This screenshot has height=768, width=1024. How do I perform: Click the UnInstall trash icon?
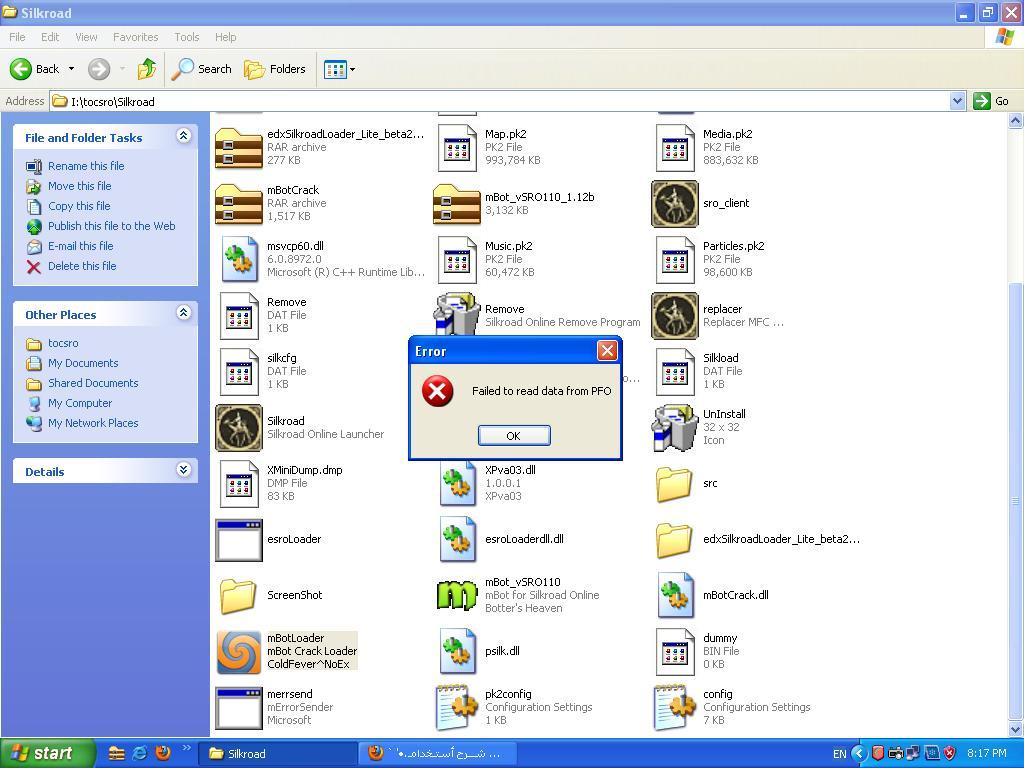[675, 428]
